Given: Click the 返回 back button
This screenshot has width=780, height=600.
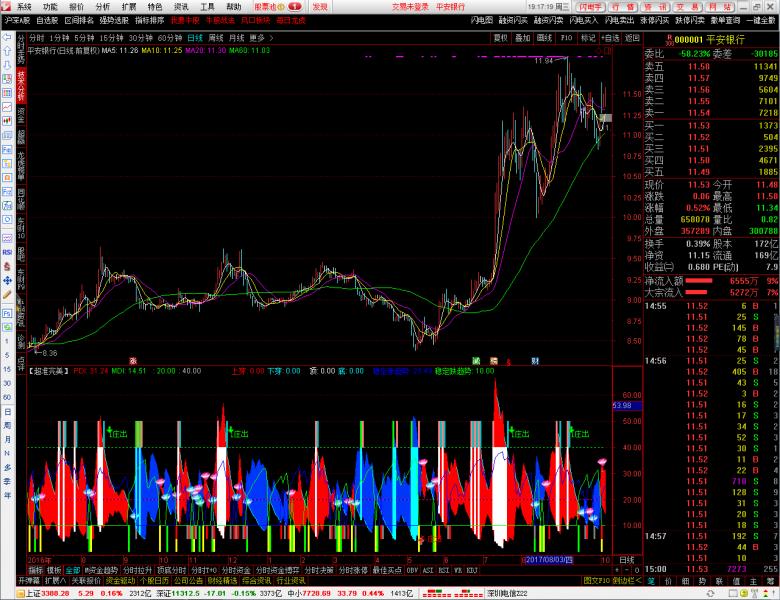Looking at the screenshot, I should click(x=632, y=38).
